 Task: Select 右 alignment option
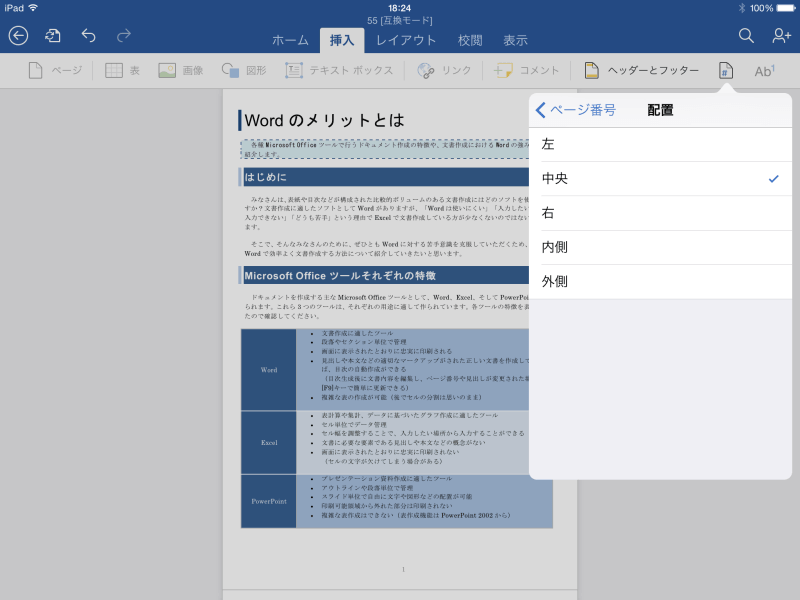[660, 213]
